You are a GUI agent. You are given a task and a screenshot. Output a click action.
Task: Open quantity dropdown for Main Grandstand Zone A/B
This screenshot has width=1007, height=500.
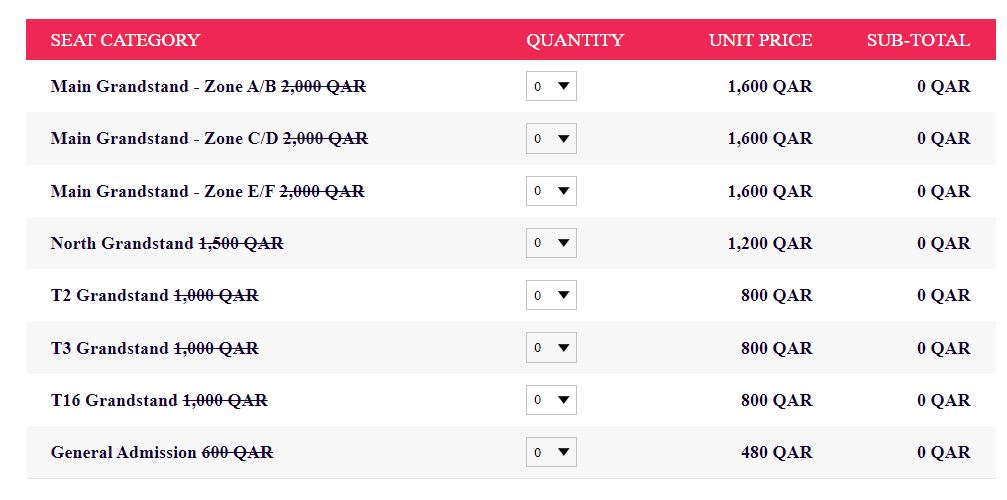[x=551, y=87]
